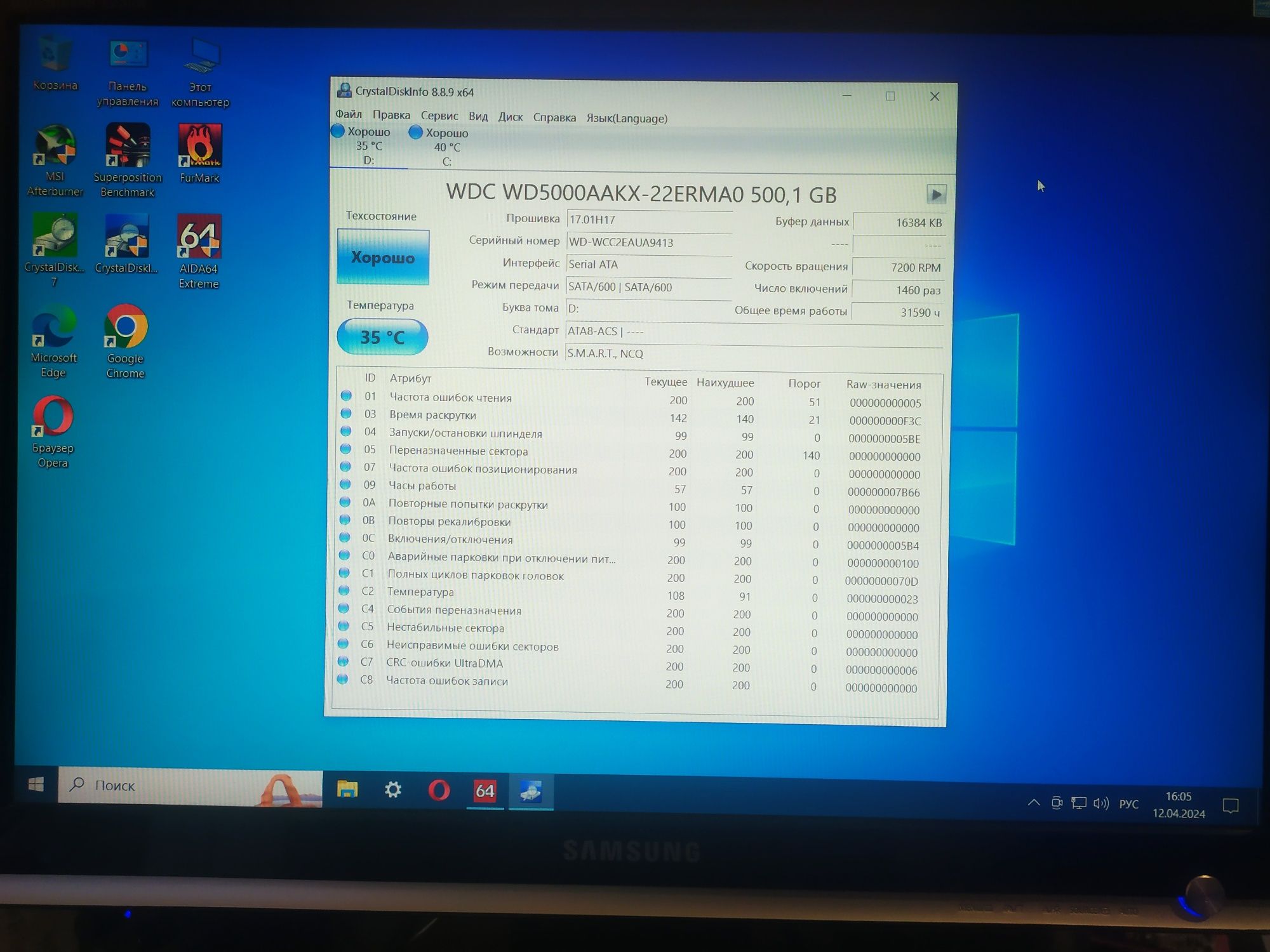Click status dot of row C4 События переназначения
The image size is (1270, 952).
[344, 608]
